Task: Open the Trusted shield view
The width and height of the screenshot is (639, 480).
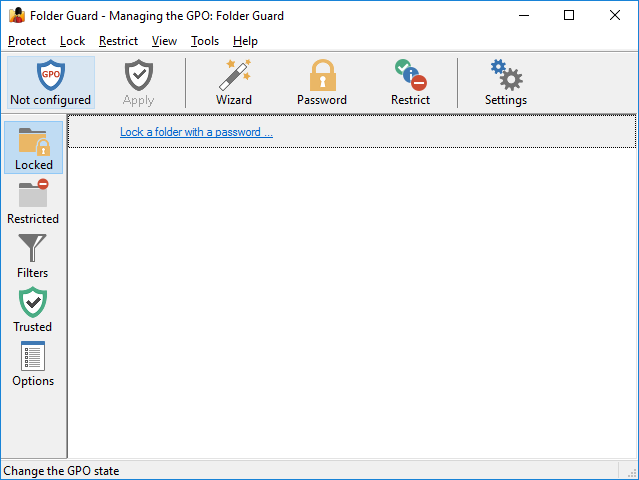Action: click(33, 310)
